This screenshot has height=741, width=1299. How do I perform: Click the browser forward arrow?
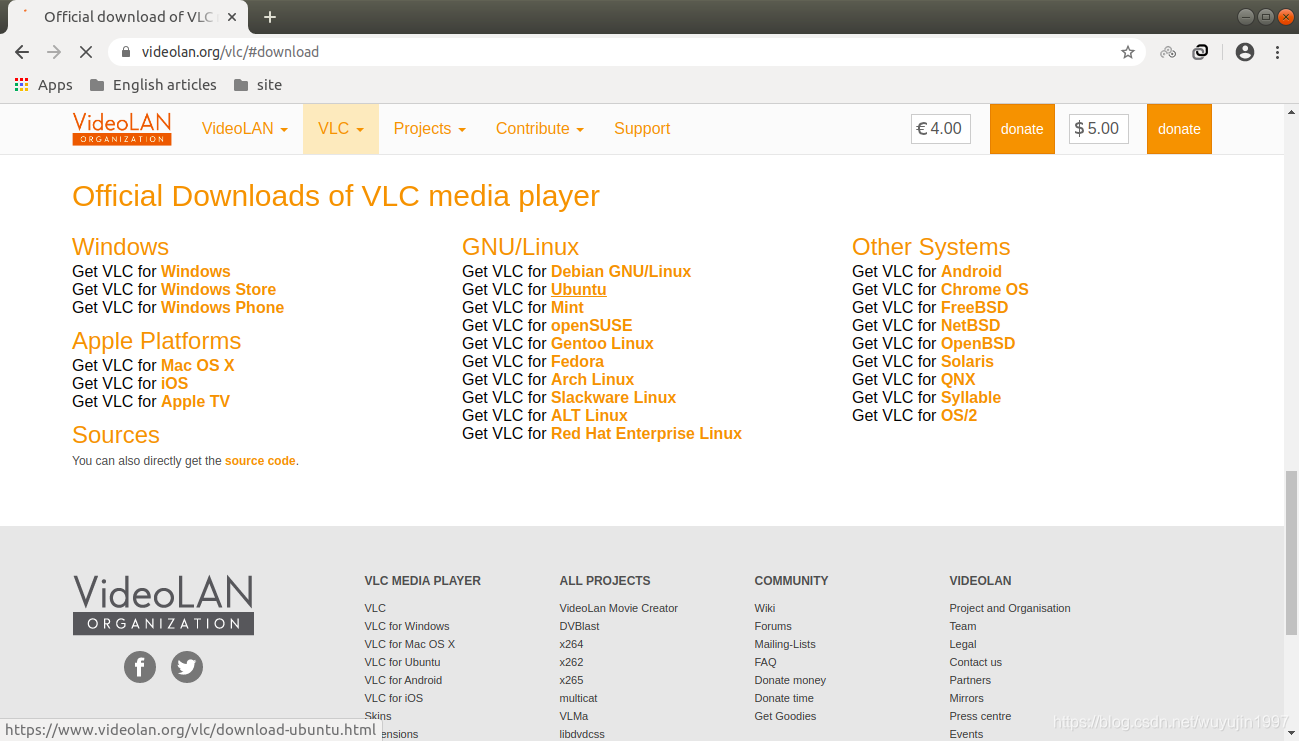[54, 52]
